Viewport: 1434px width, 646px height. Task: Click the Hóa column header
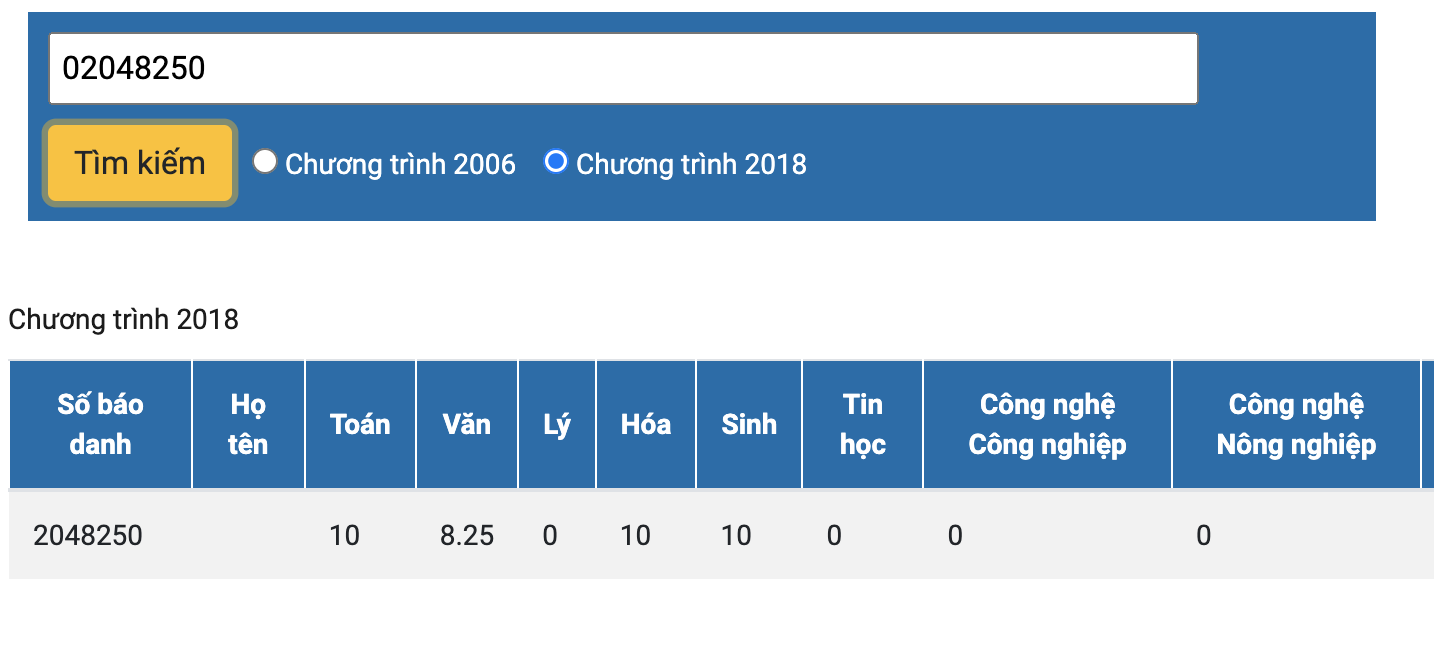pos(646,424)
